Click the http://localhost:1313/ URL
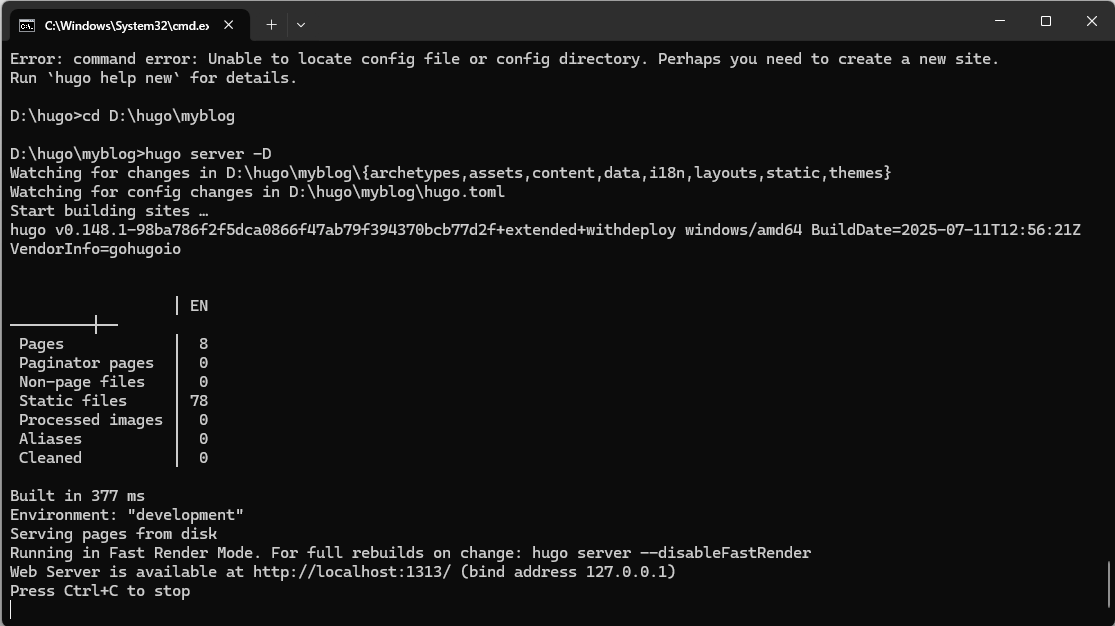 352,572
